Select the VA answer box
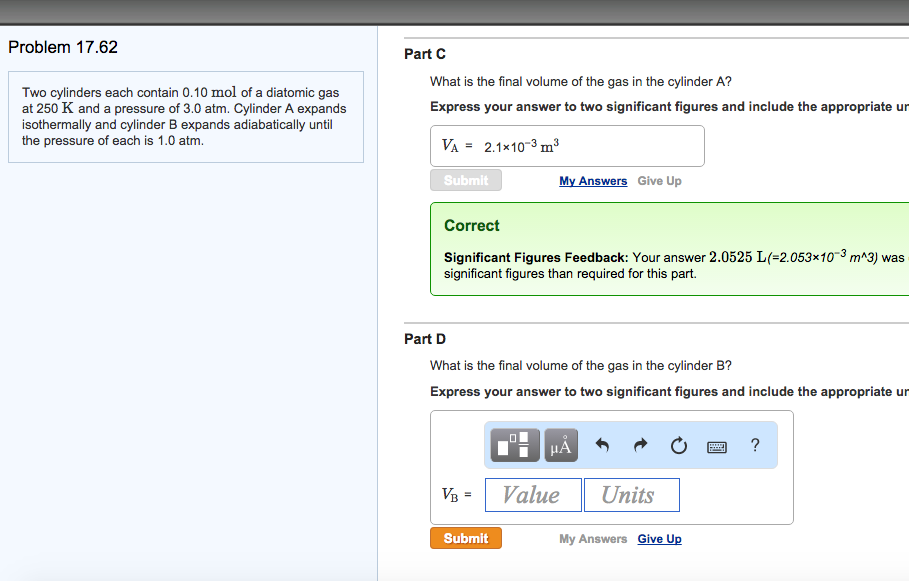The image size is (909, 581). click(x=565, y=145)
